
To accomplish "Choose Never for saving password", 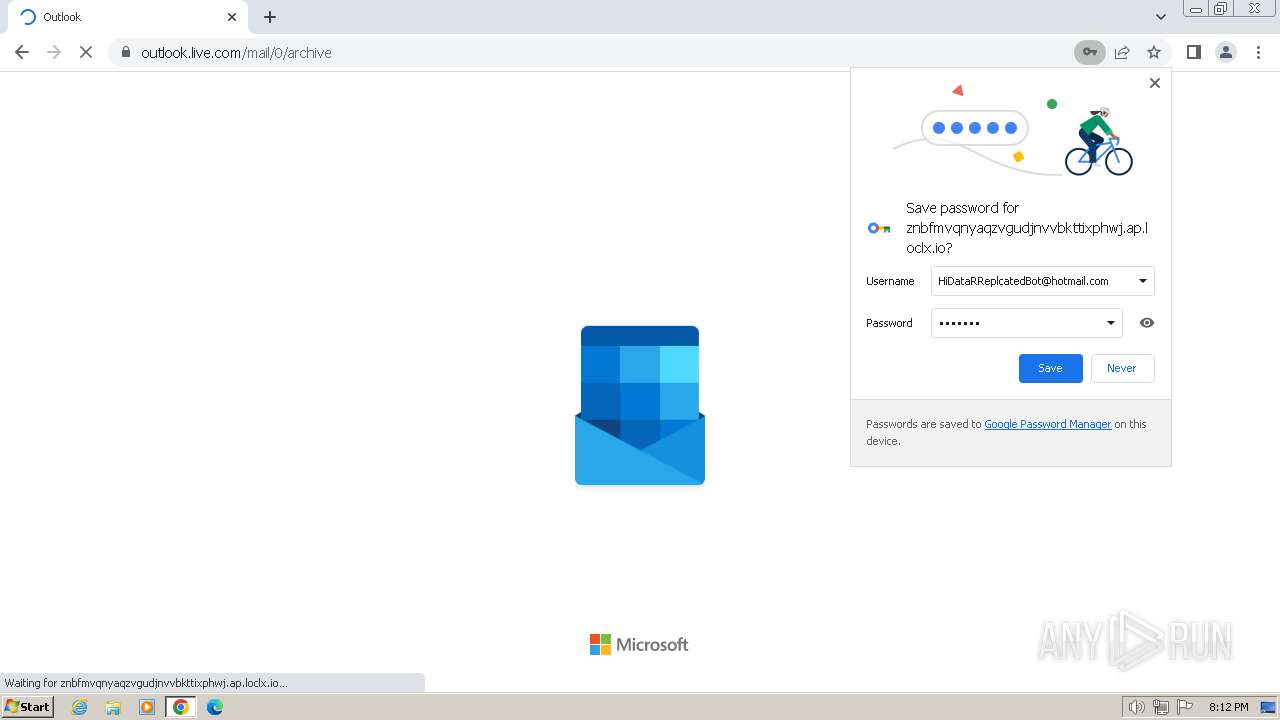I will (x=1122, y=368).
